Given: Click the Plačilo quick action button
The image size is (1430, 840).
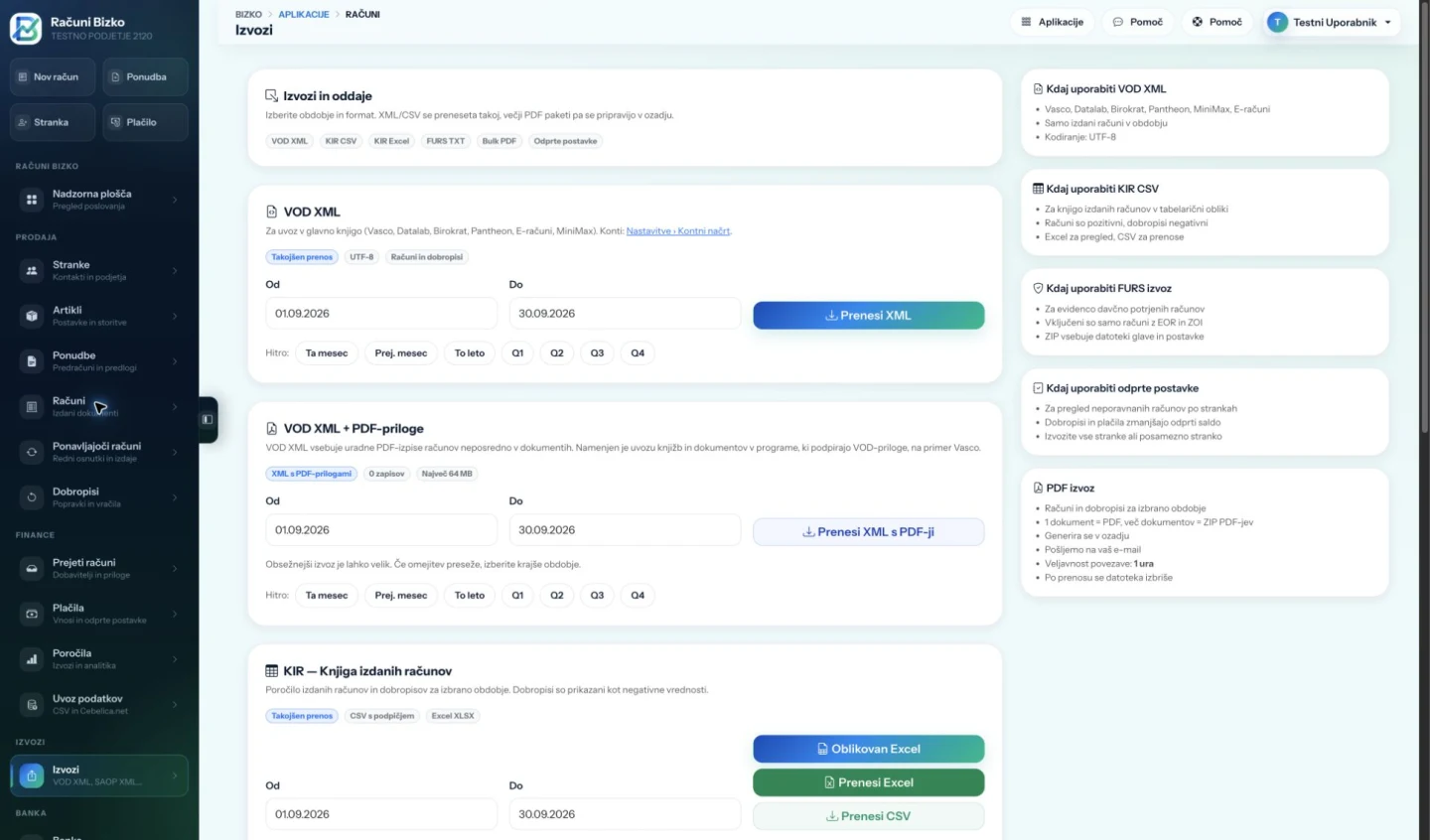Looking at the screenshot, I should pos(145,122).
